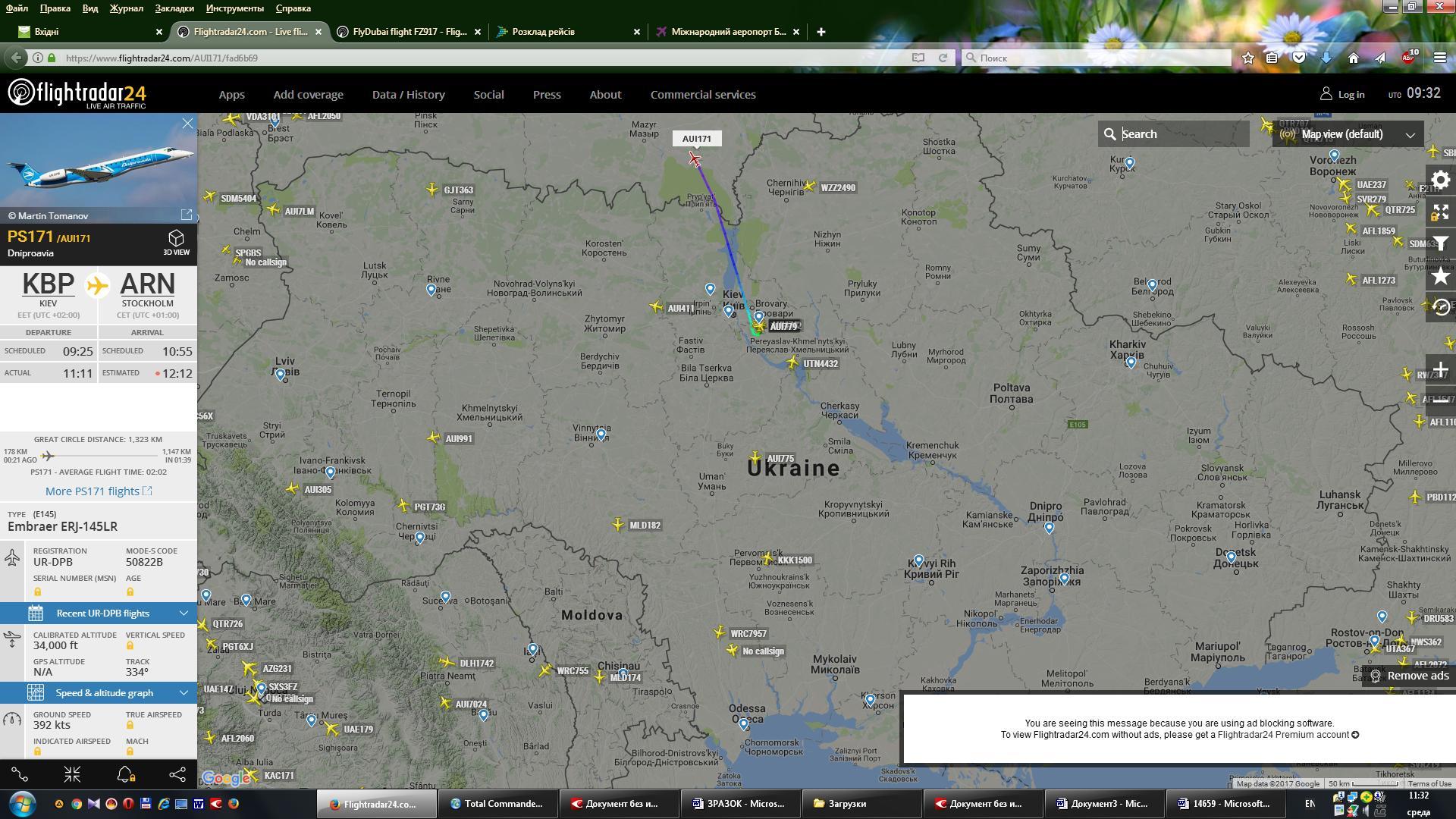Zoom in the map with plus
This screenshot has width=1456, height=819.
pyautogui.click(x=1440, y=370)
